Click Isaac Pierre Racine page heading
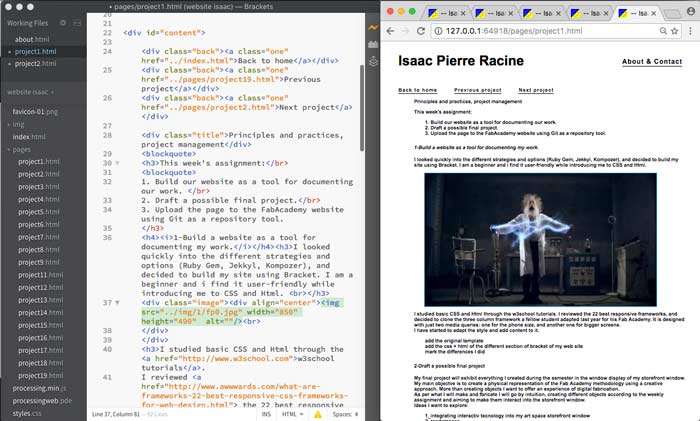Viewport: 700px width, 421px height. click(x=461, y=61)
